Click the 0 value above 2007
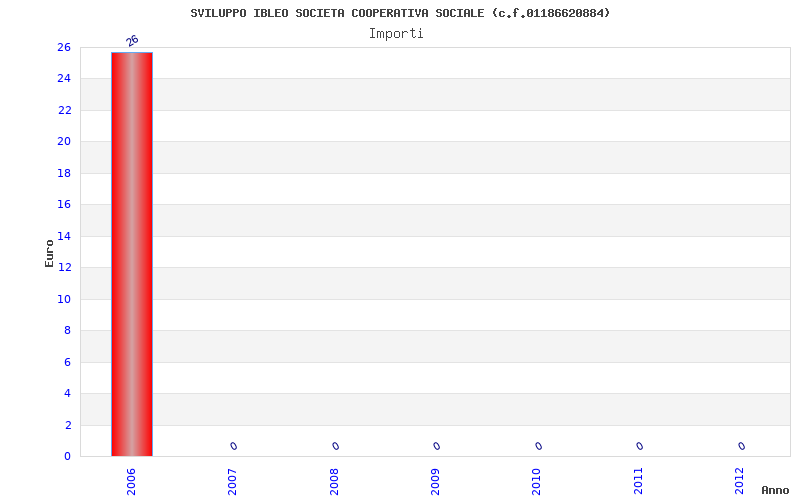800x500 pixels. 234,446
